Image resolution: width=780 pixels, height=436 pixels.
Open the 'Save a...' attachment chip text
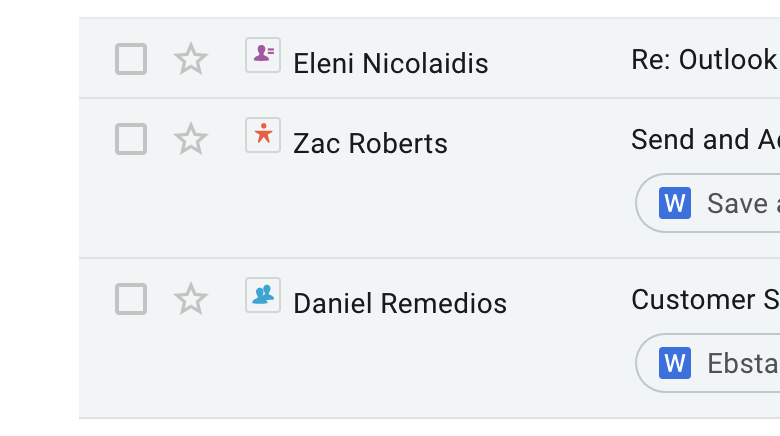[742, 203]
